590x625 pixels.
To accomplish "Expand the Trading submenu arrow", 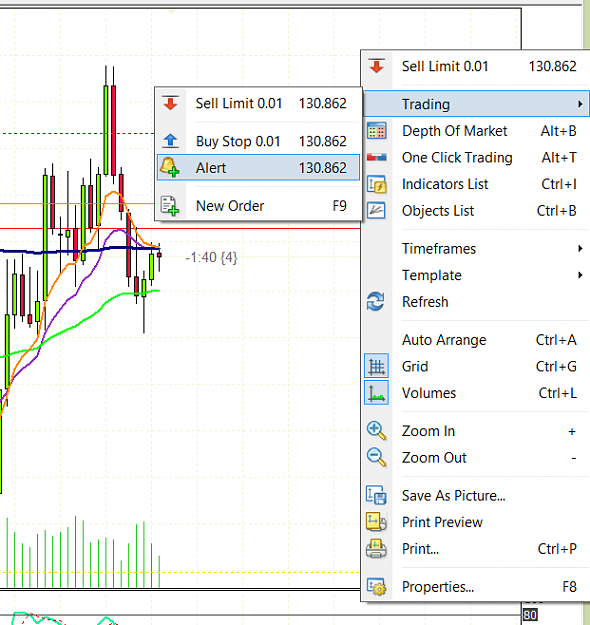I will coord(580,104).
